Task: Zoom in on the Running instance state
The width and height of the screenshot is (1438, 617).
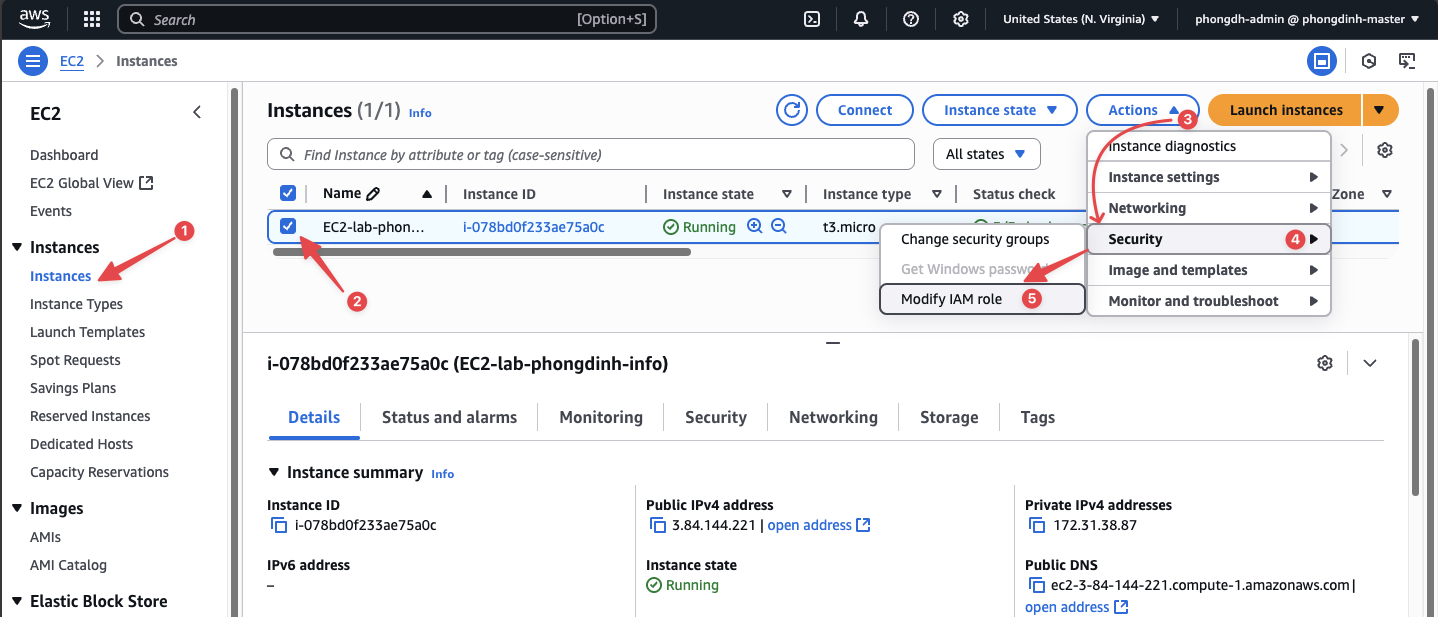Action: (x=755, y=227)
